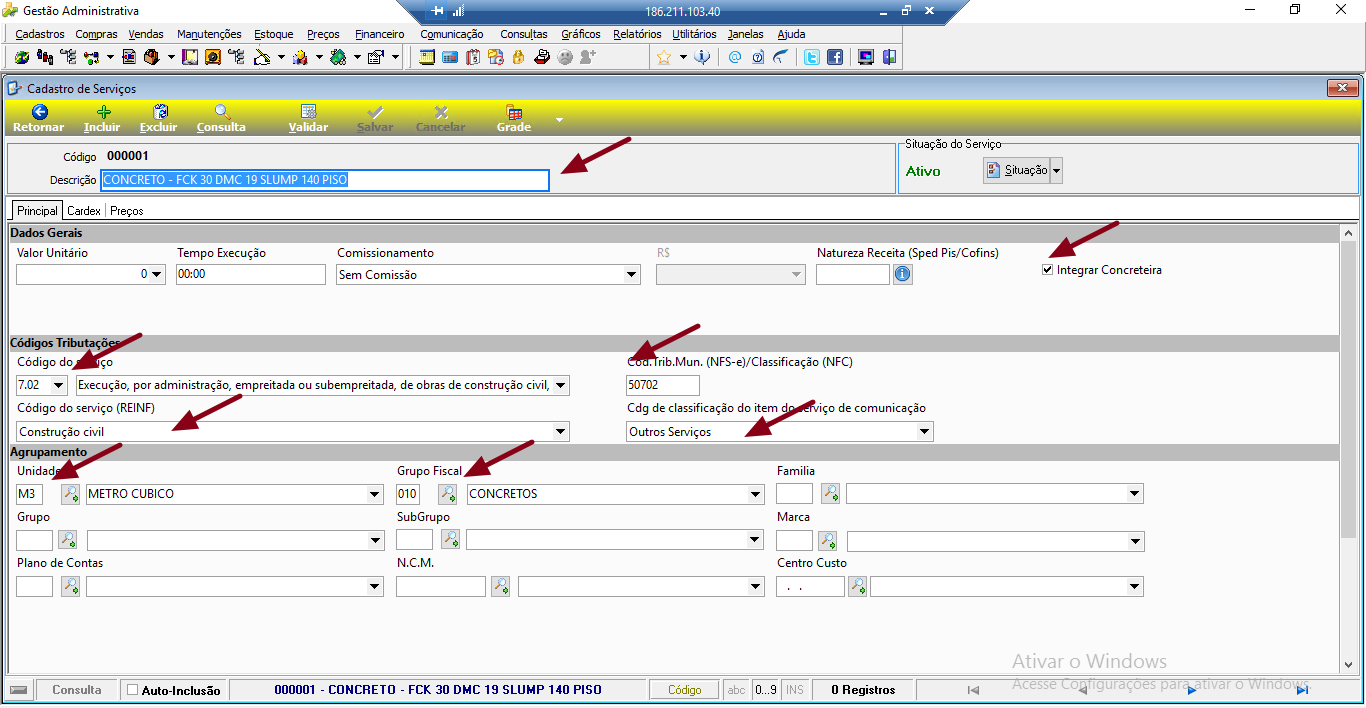
Task: Click into the Descrição text field
Action: [x=325, y=180]
